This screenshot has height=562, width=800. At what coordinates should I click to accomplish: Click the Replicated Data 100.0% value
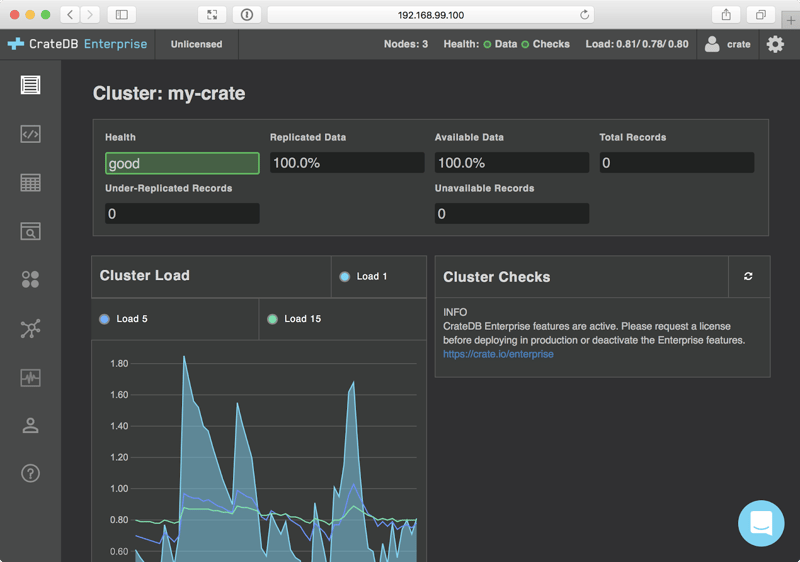pyautogui.click(x=347, y=163)
